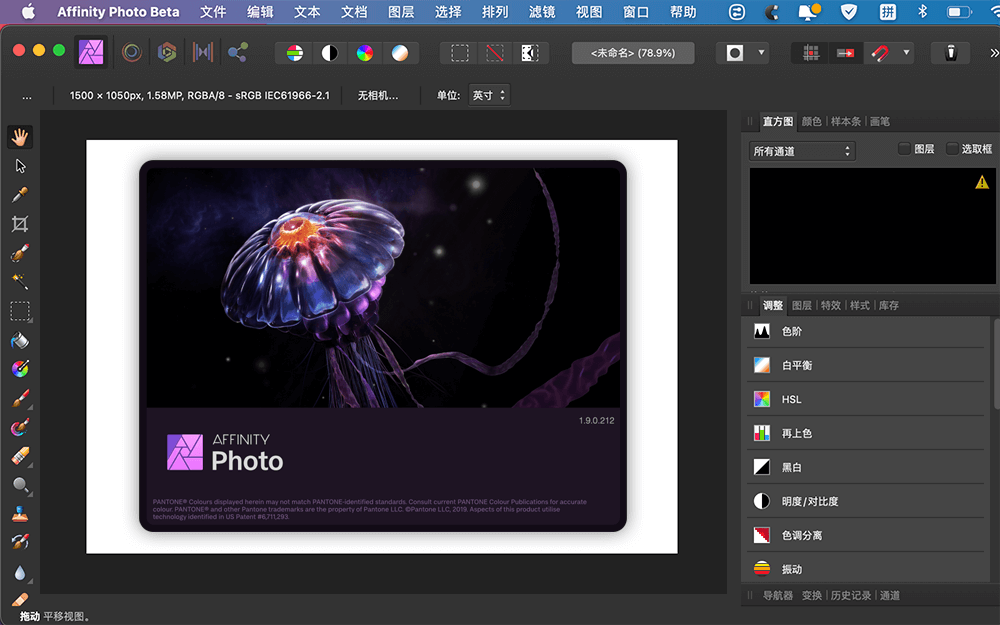Open the Bluetooth menu bar icon
1000x625 pixels.
point(922,11)
